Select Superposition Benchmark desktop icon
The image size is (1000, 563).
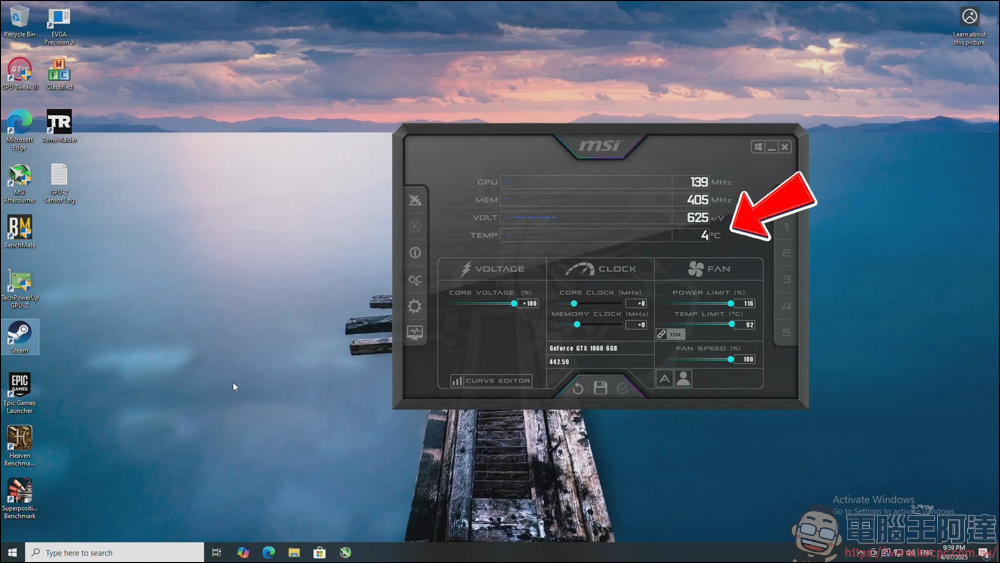[x=20, y=499]
